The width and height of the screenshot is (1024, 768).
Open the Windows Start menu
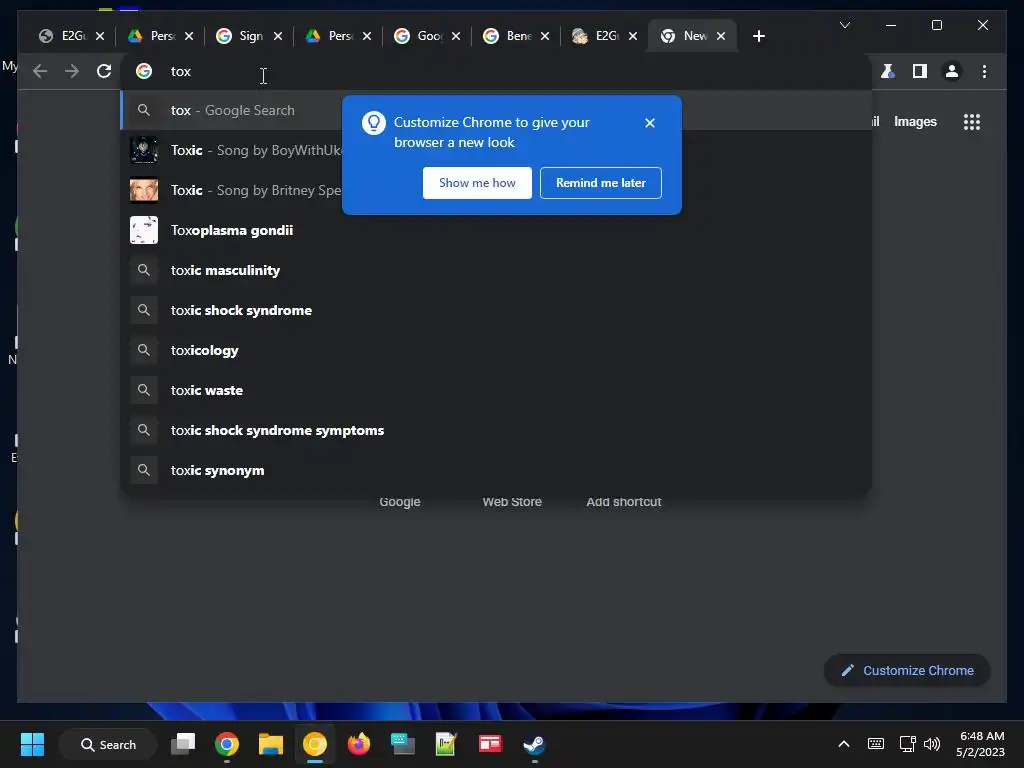pyautogui.click(x=32, y=744)
